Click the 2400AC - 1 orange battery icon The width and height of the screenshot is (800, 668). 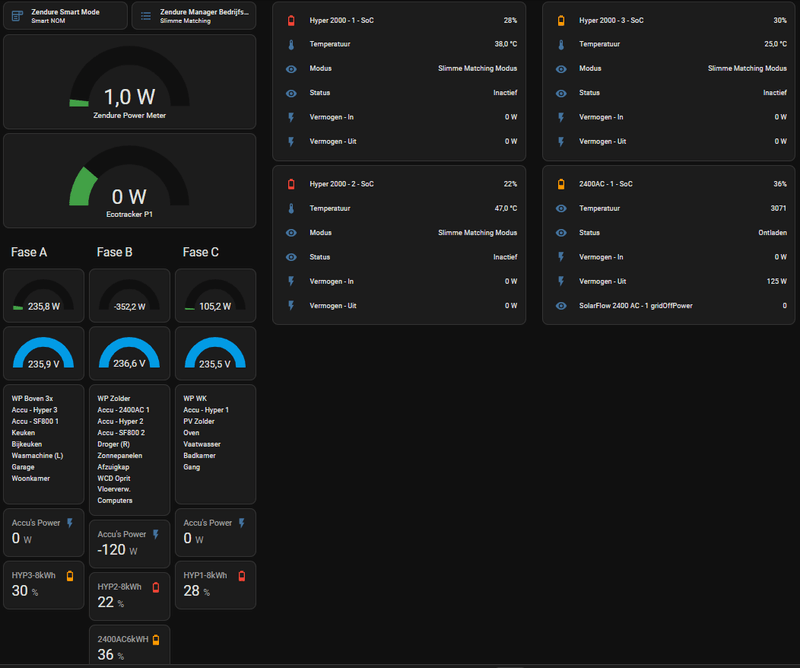[x=561, y=184]
